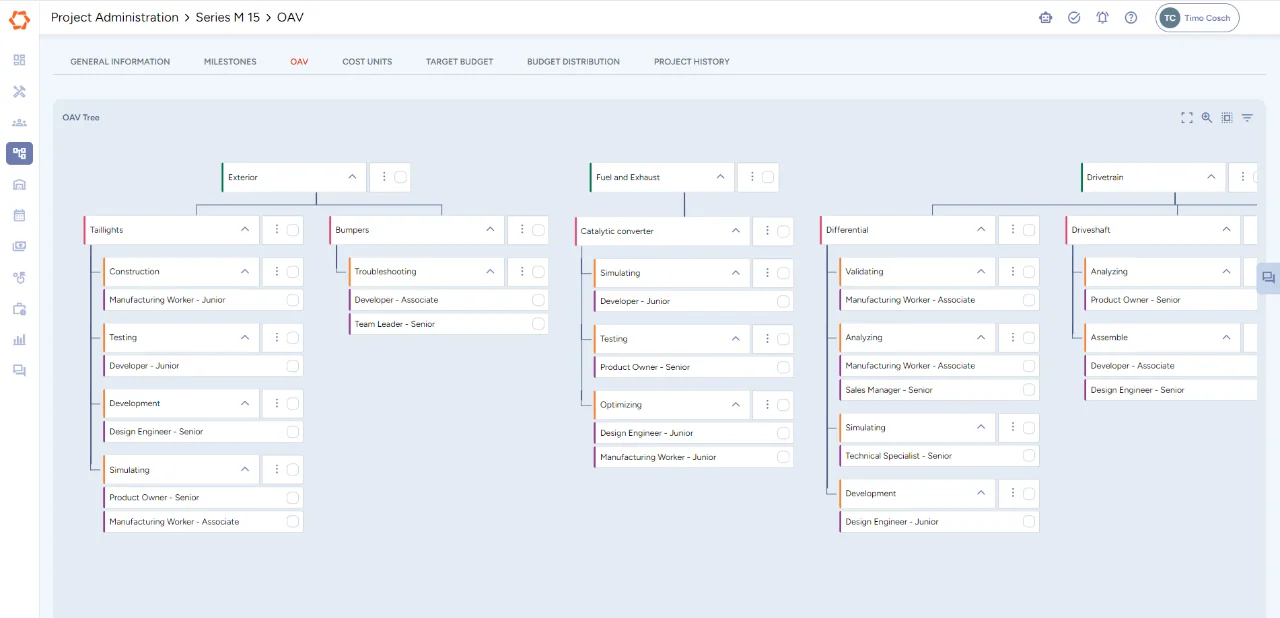Open the Timo Cosch user profile button
Viewport: 1280px width, 618px height.
[1197, 18]
